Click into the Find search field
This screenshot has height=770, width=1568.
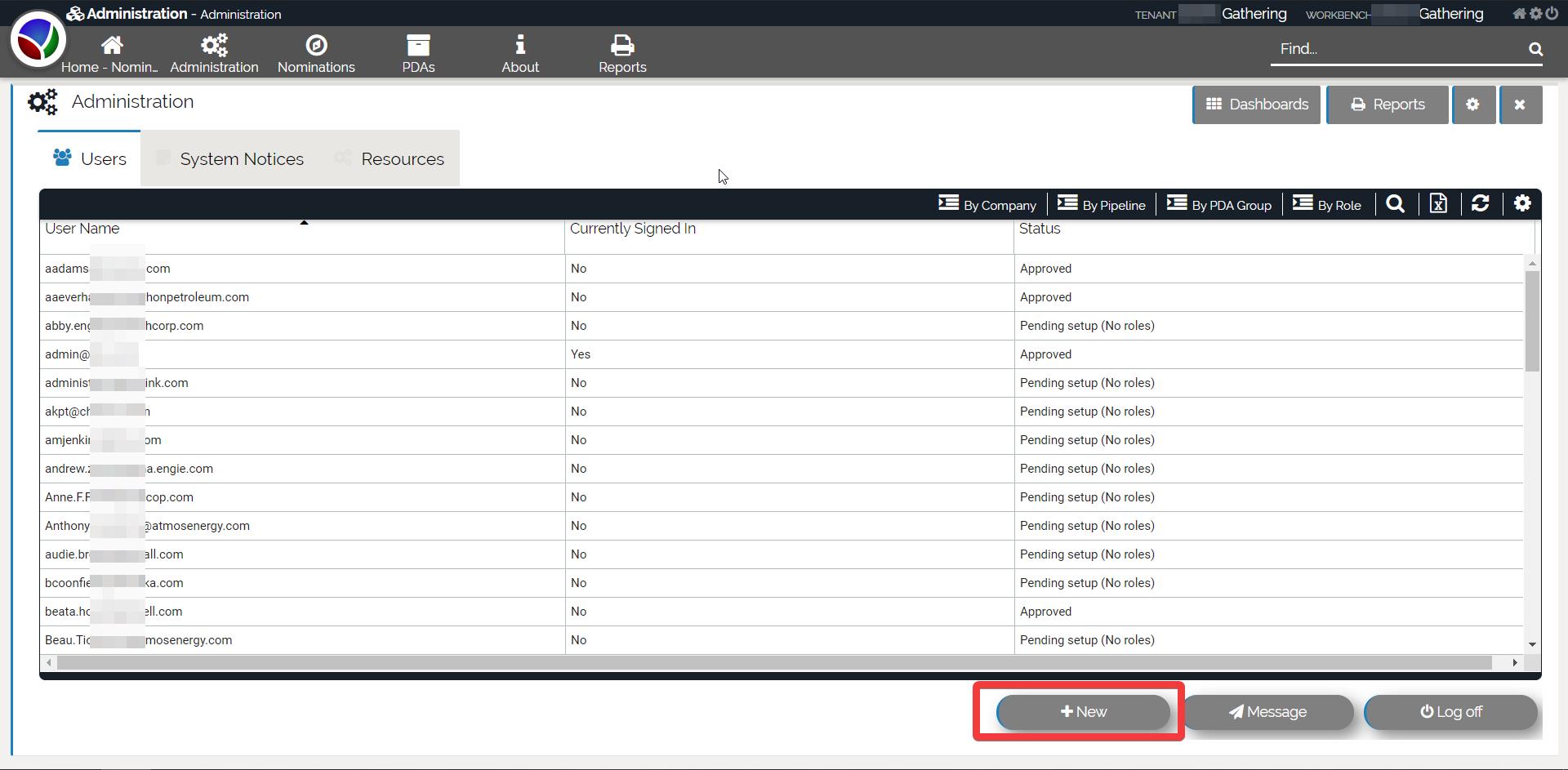1396,49
